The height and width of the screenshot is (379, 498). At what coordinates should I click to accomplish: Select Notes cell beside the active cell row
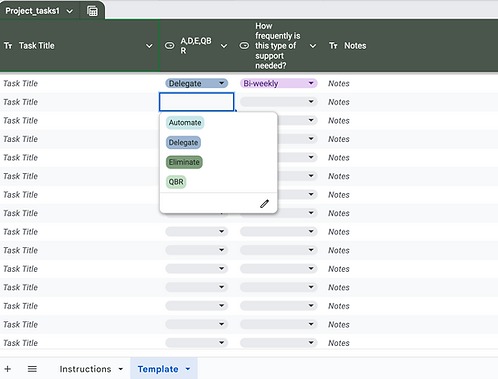tap(411, 102)
